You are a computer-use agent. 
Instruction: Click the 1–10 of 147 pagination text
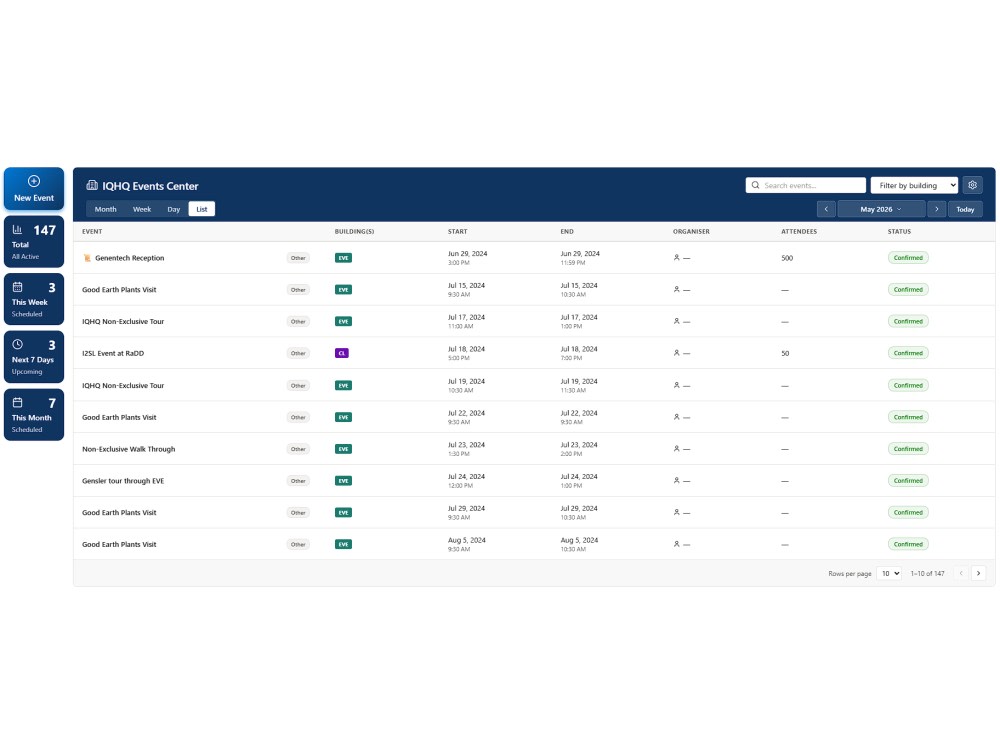pos(927,573)
